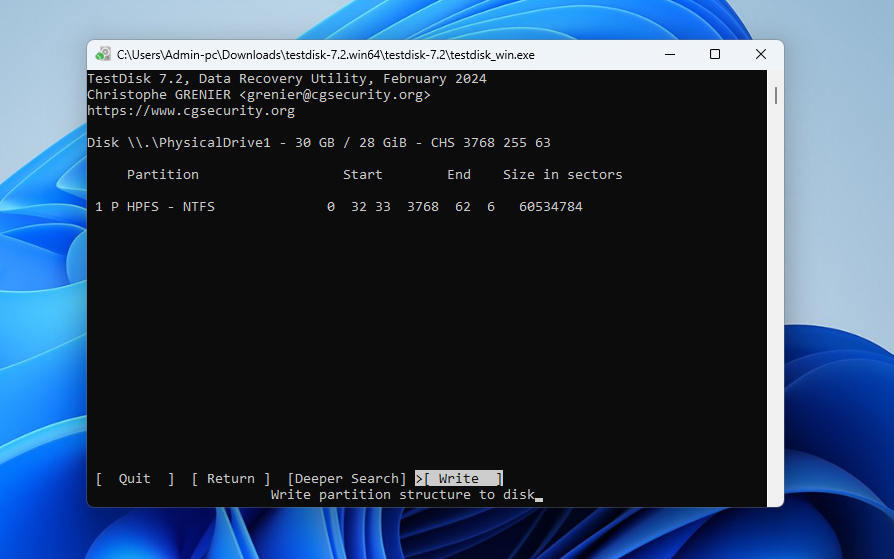The width and height of the screenshot is (894, 559).
Task: Maximize the TestDisk console window
Action: coord(714,54)
